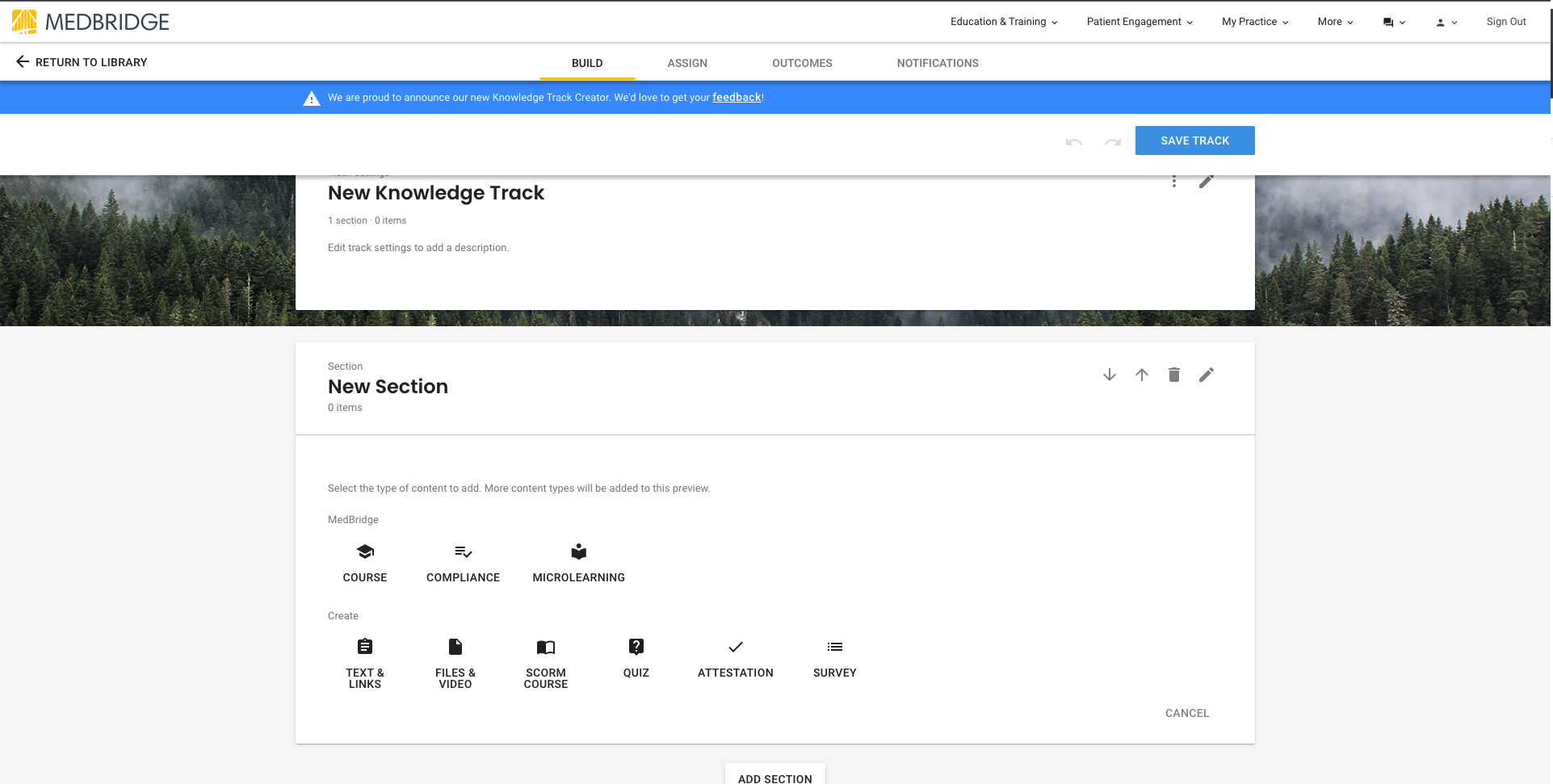
Task: Open the user account dropdown
Action: click(1446, 23)
